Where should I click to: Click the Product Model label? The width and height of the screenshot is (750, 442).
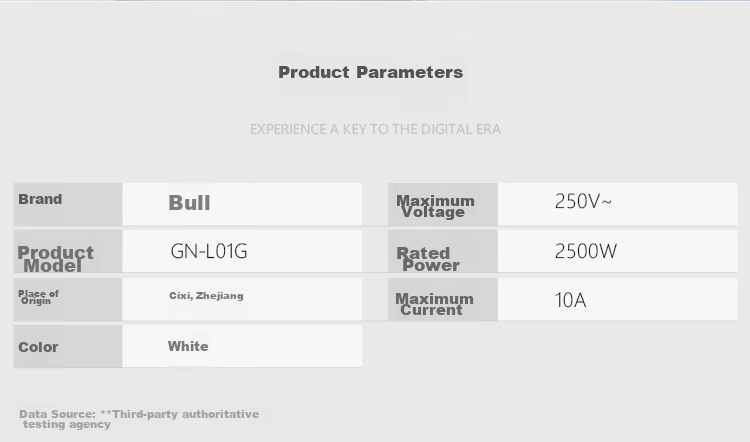click(x=55, y=259)
